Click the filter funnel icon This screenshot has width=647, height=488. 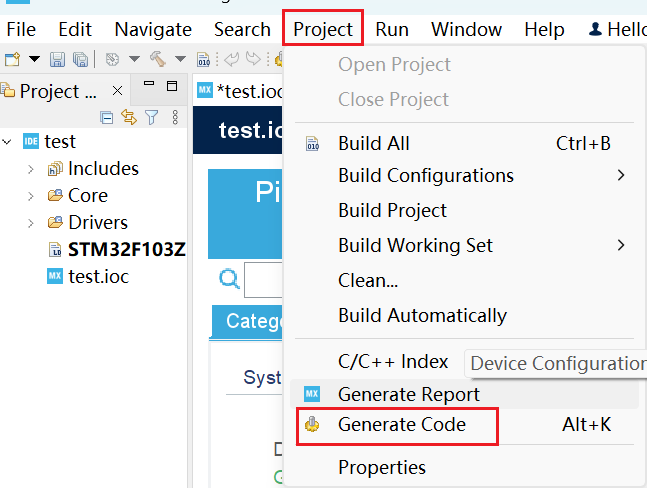point(151,118)
